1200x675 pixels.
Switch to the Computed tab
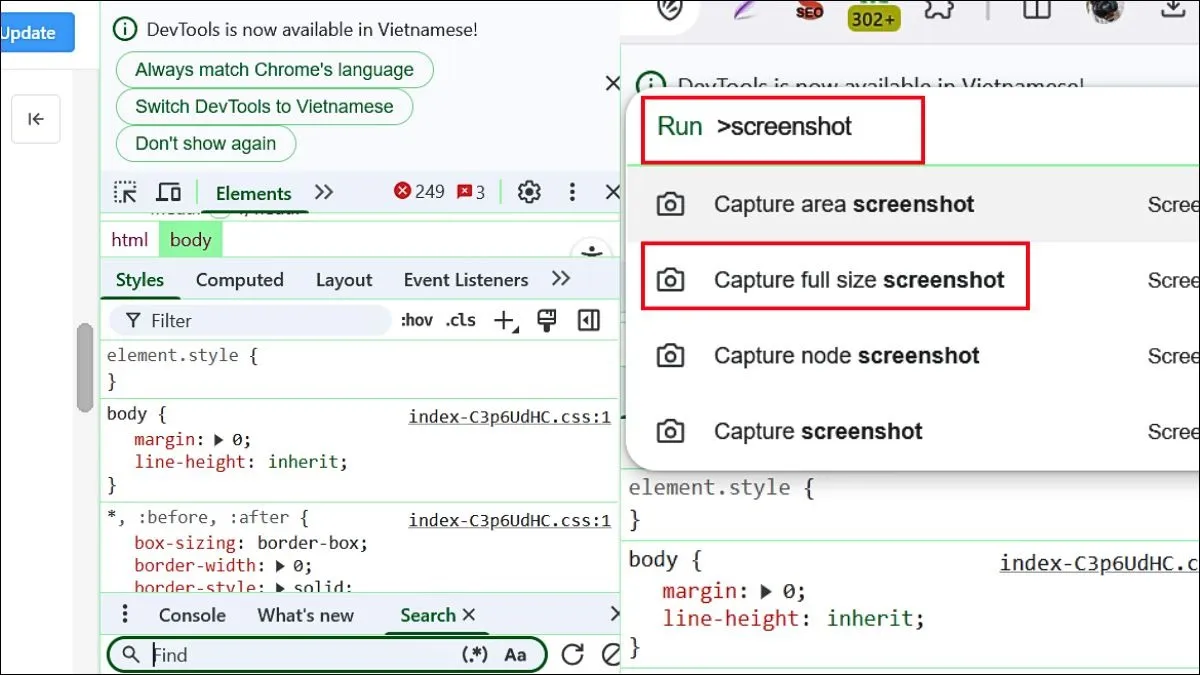239,279
